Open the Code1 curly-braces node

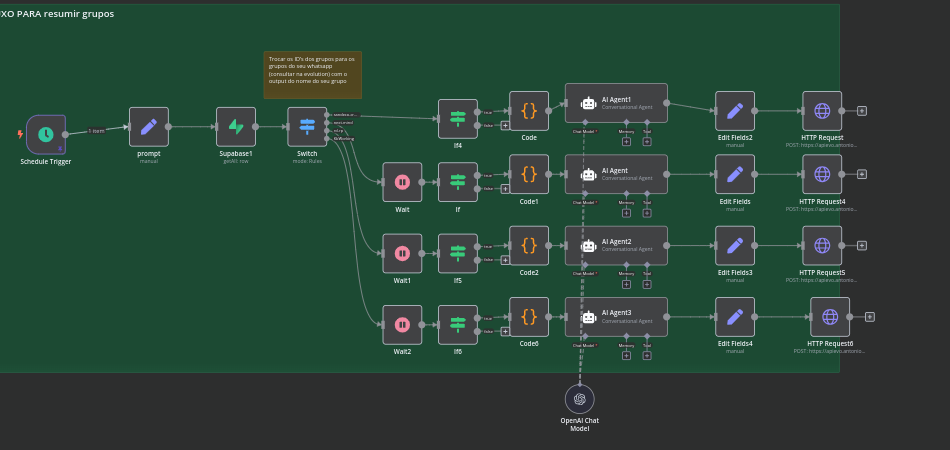click(x=529, y=174)
